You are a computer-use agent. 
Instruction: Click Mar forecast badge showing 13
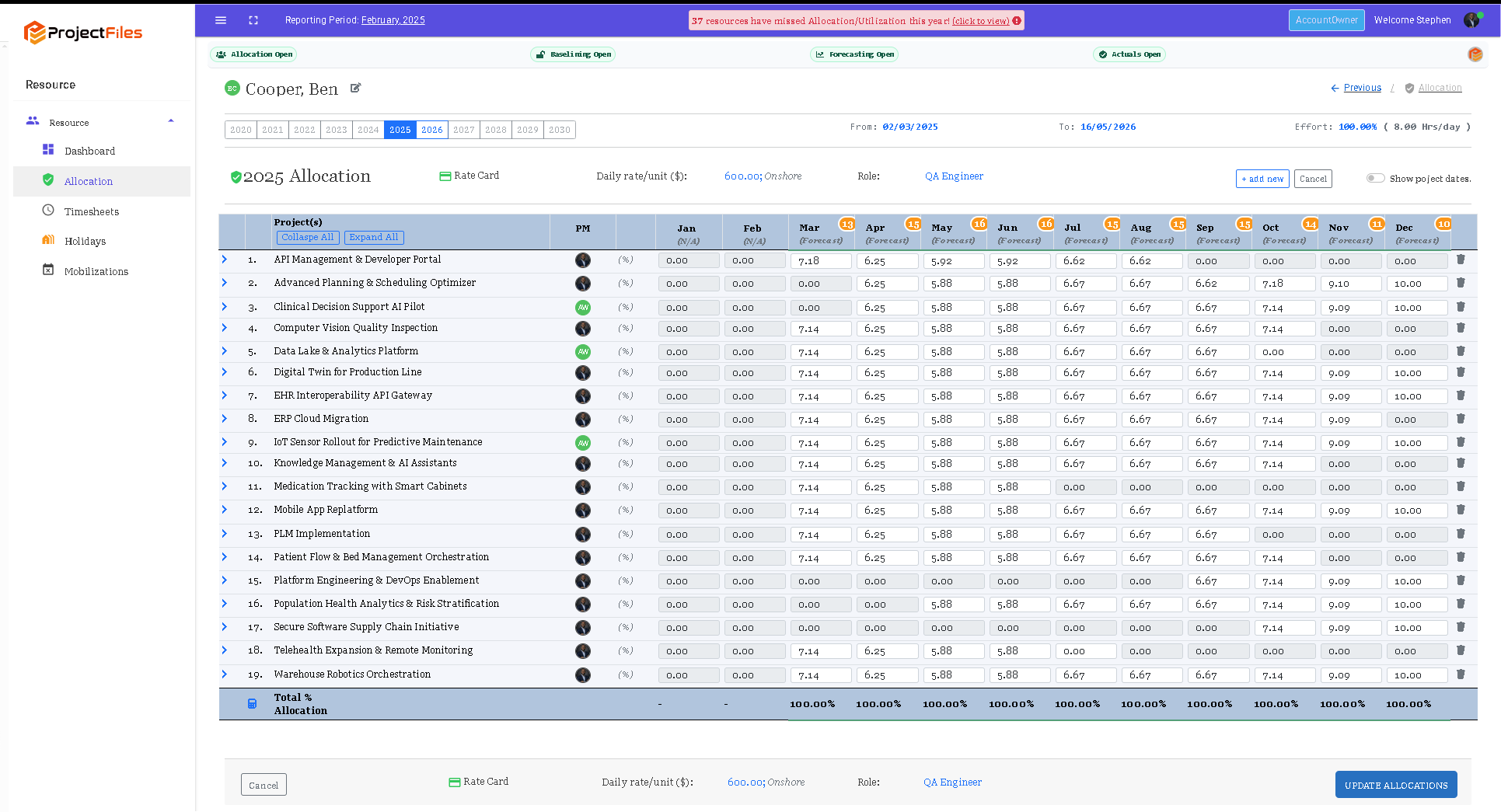click(x=847, y=224)
